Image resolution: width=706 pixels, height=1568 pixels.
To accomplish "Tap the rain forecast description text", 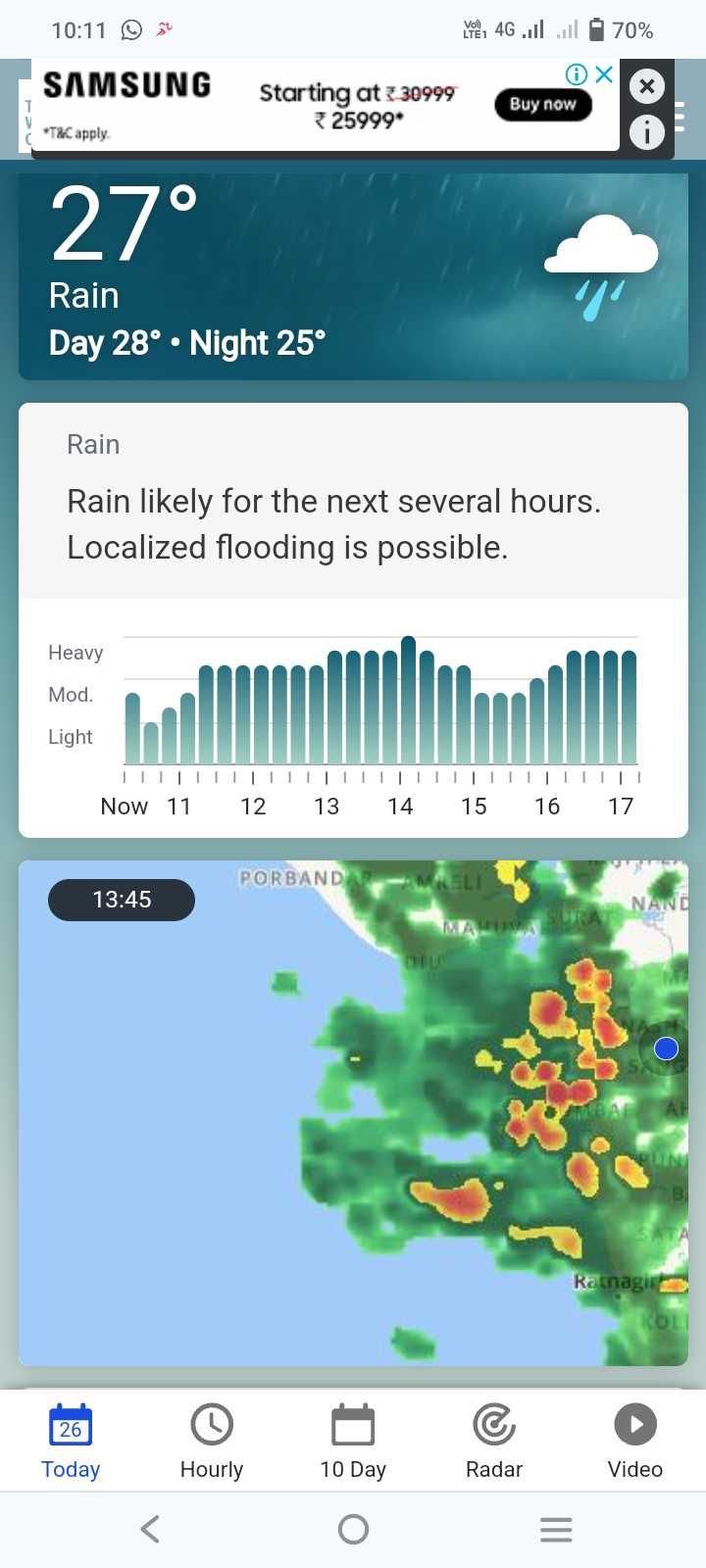I will (333, 524).
